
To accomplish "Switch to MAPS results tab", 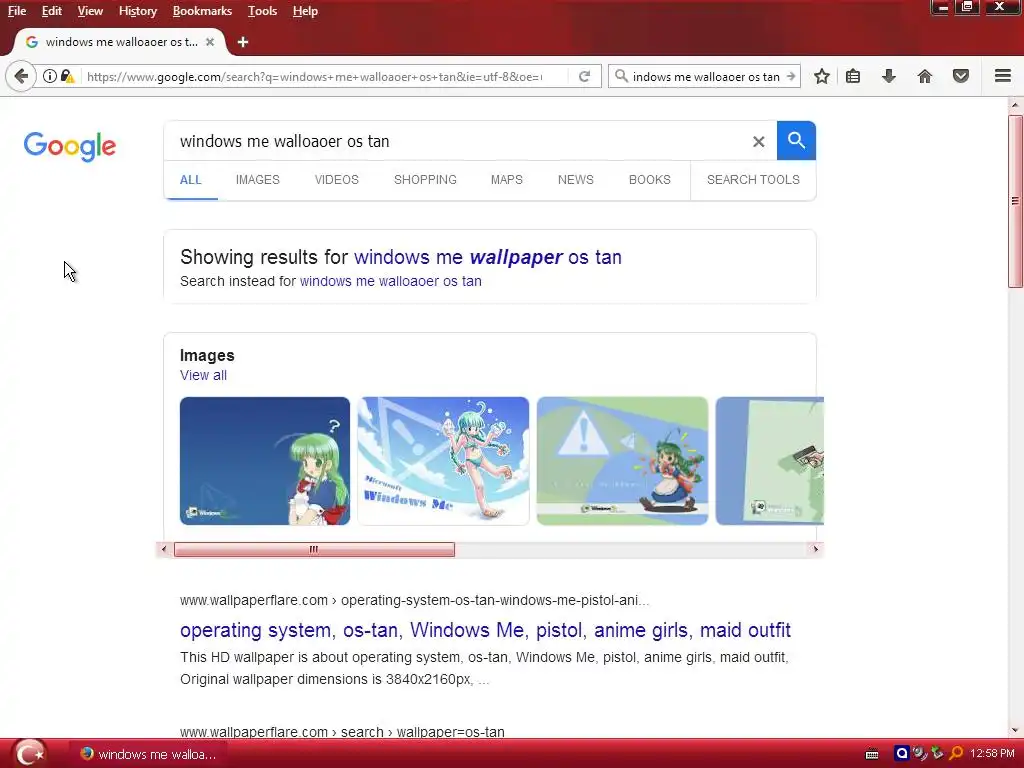I will (x=507, y=180).
